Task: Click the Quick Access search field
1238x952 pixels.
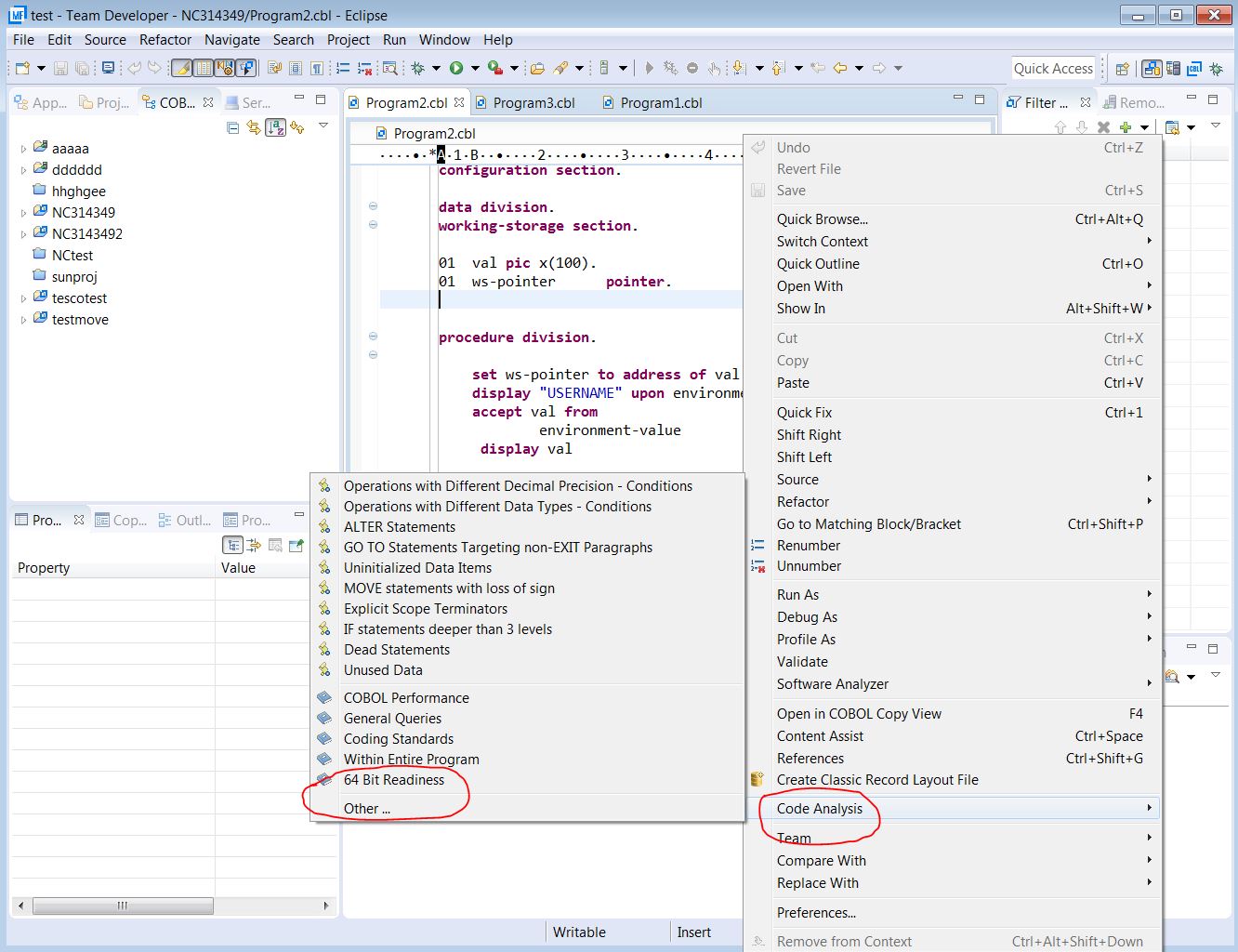Action: click(1052, 69)
